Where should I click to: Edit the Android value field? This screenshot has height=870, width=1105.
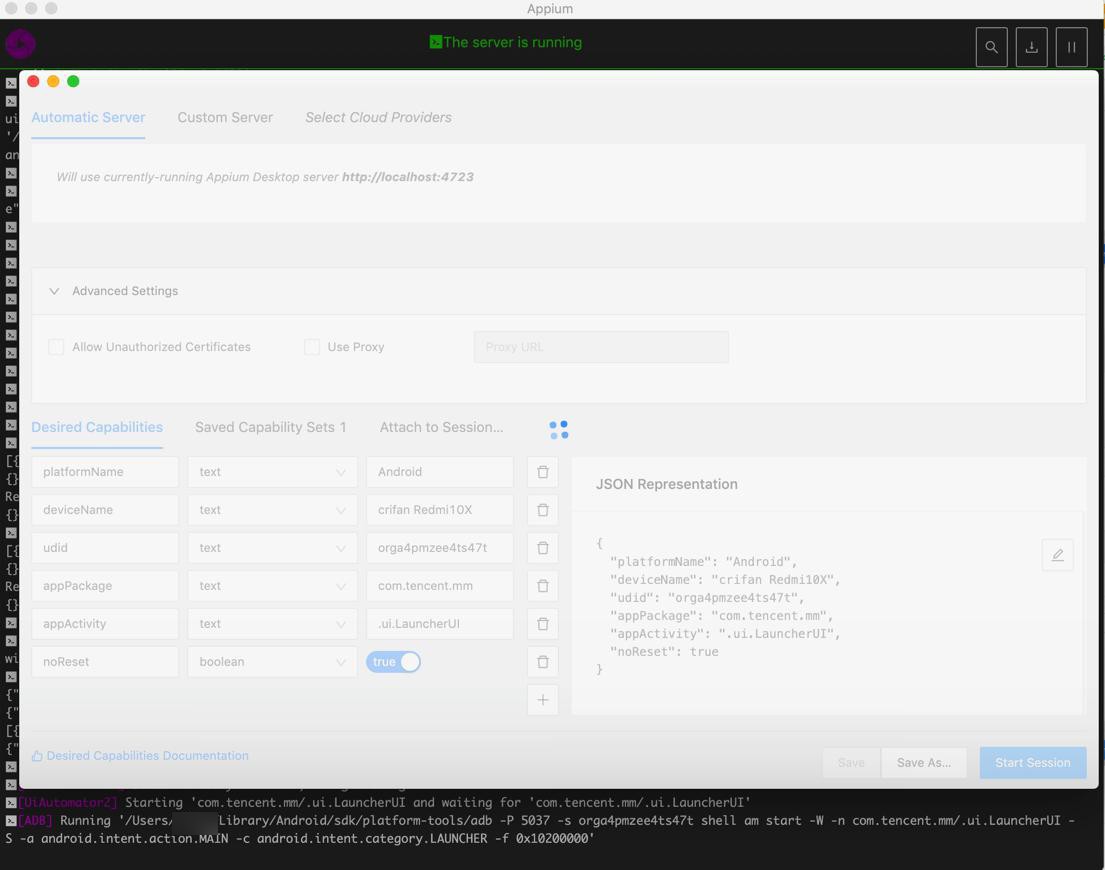click(440, 472)
